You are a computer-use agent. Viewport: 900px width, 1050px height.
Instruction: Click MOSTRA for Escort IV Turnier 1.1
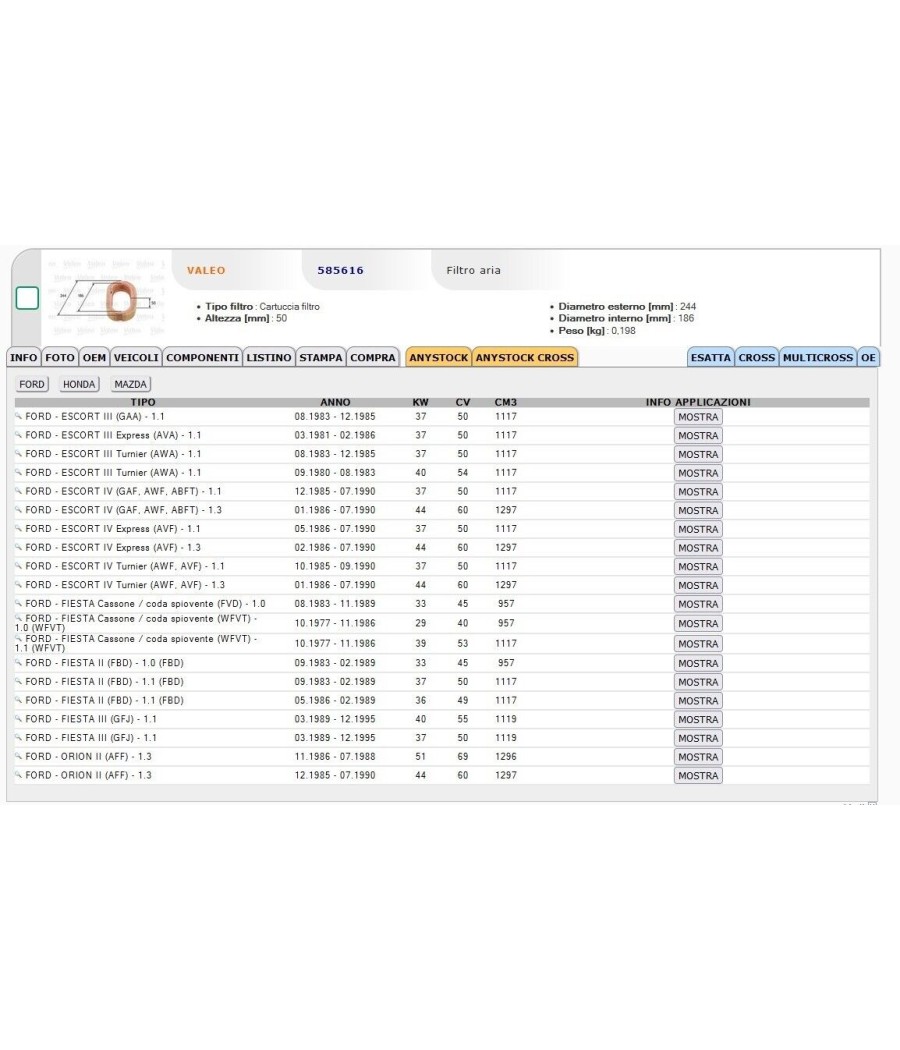[698, 567]
